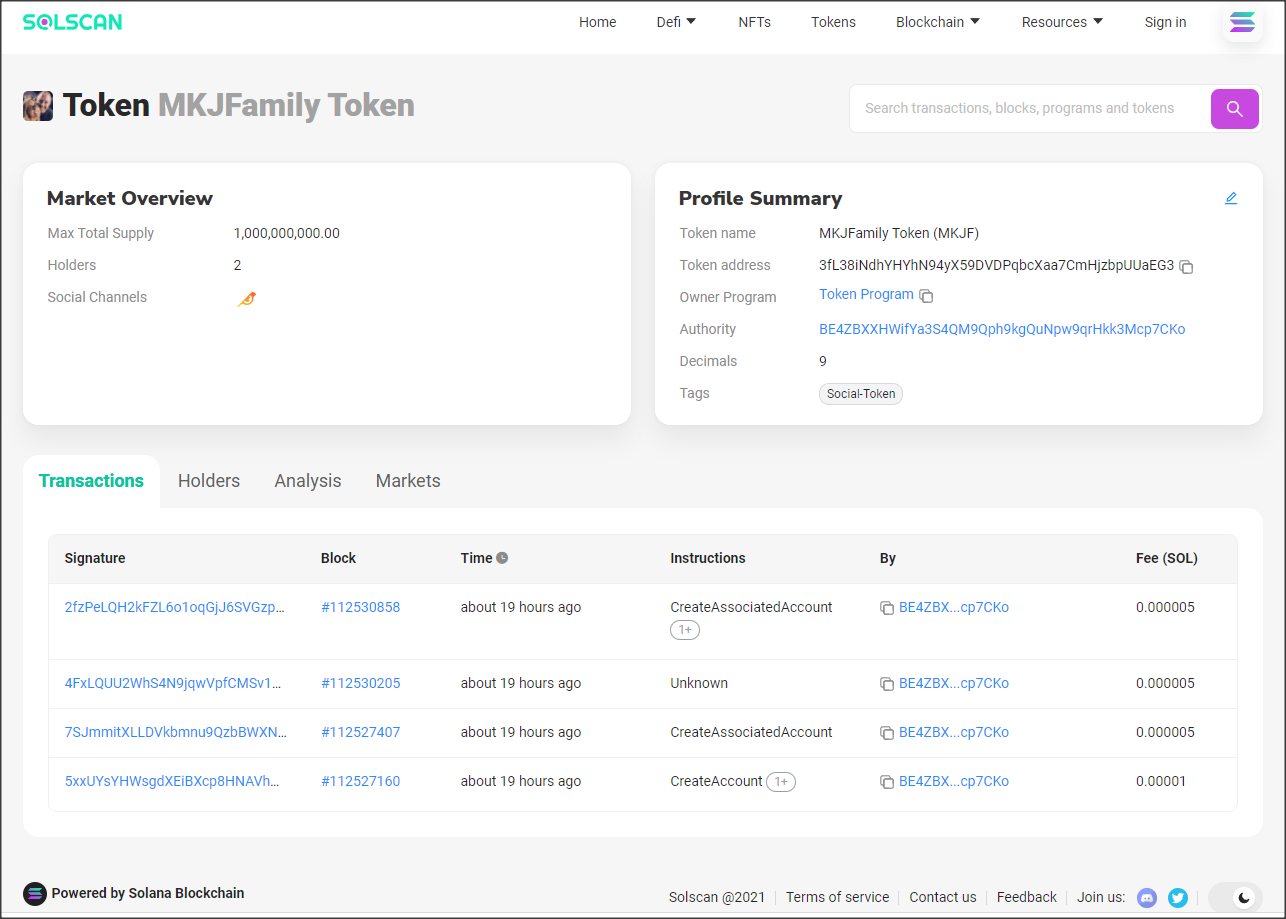
Task: Expand the Resources dropdown
Action: 1062,21
